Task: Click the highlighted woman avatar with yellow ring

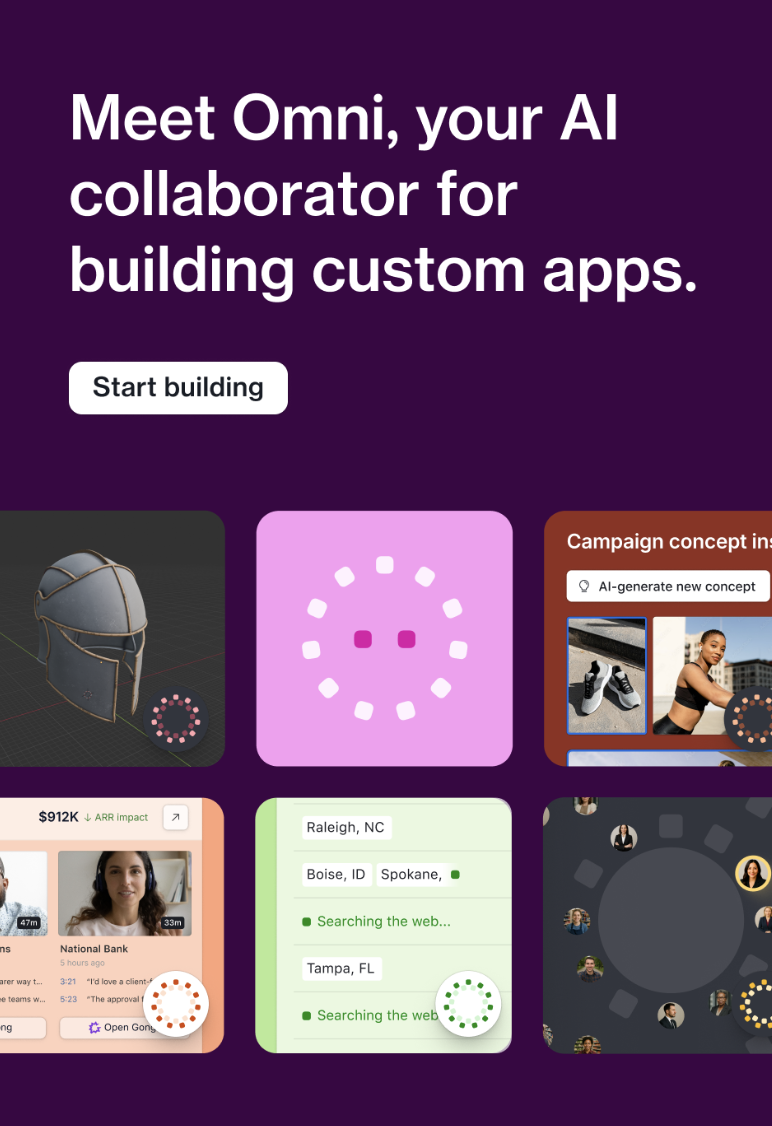Action: (752, 873)
